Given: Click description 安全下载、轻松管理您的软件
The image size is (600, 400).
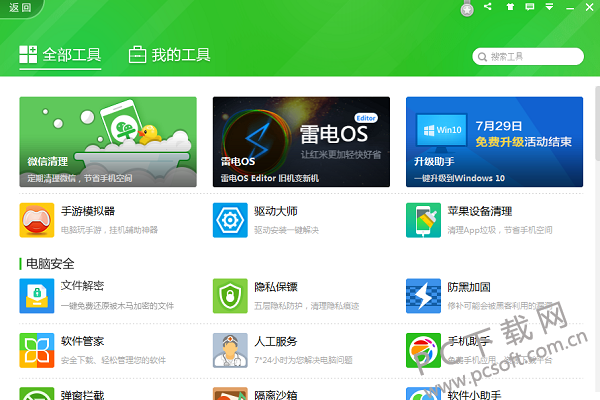Looking at the screenshot, I should coord(113,360).
